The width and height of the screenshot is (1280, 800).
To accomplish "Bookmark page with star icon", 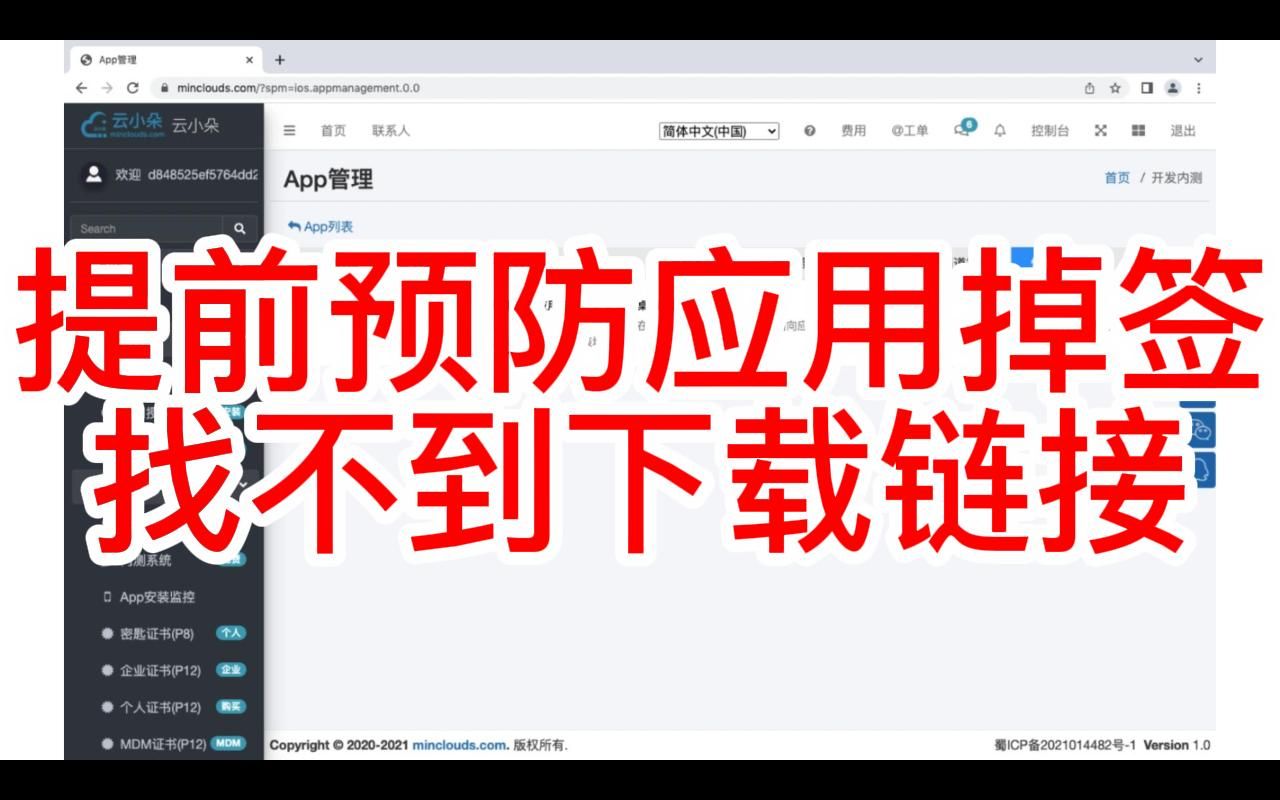I will pyautogui.click(x=1115, y=88).
